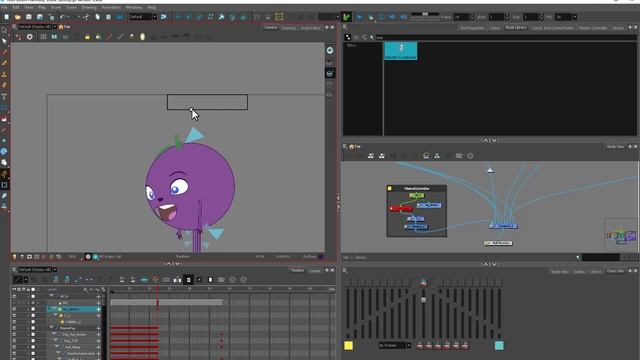
Task: Click the circular render view icon beside Camera view
Action: (x=330, y=50)
